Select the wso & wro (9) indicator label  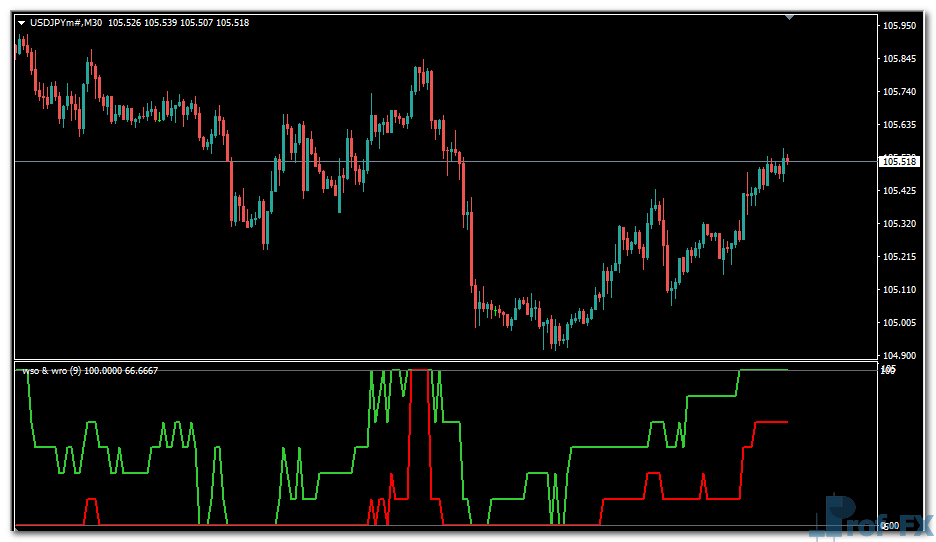(60, 371)
